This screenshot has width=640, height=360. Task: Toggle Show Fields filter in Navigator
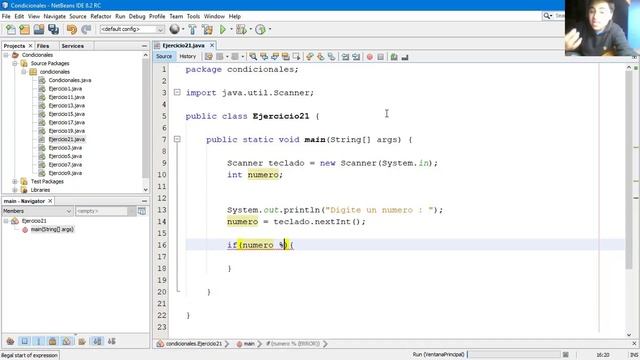[x=24, y=341]
